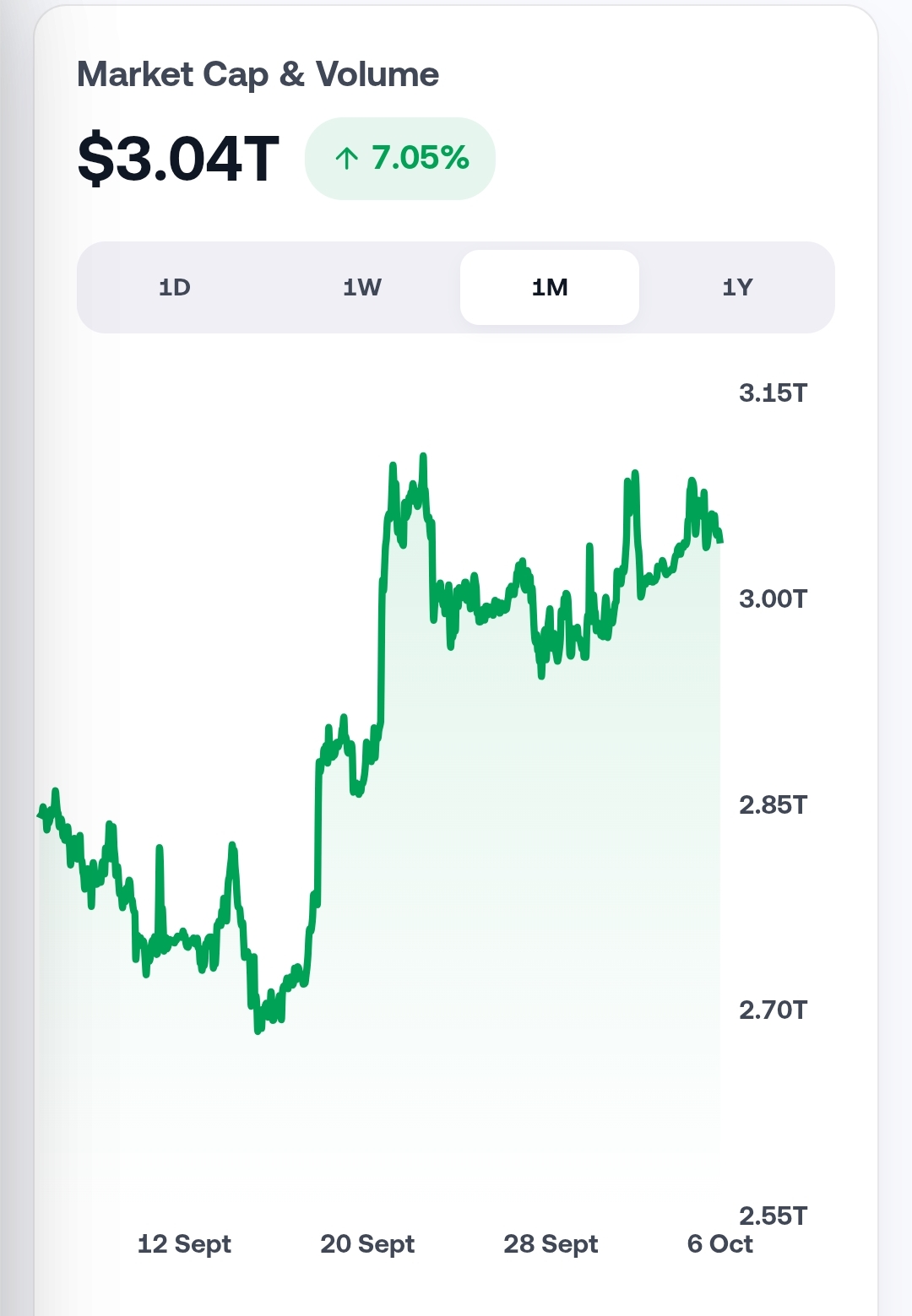912x1316 pixels.
Task: Tap the chart's lowest dip point
Action: 258,1031
